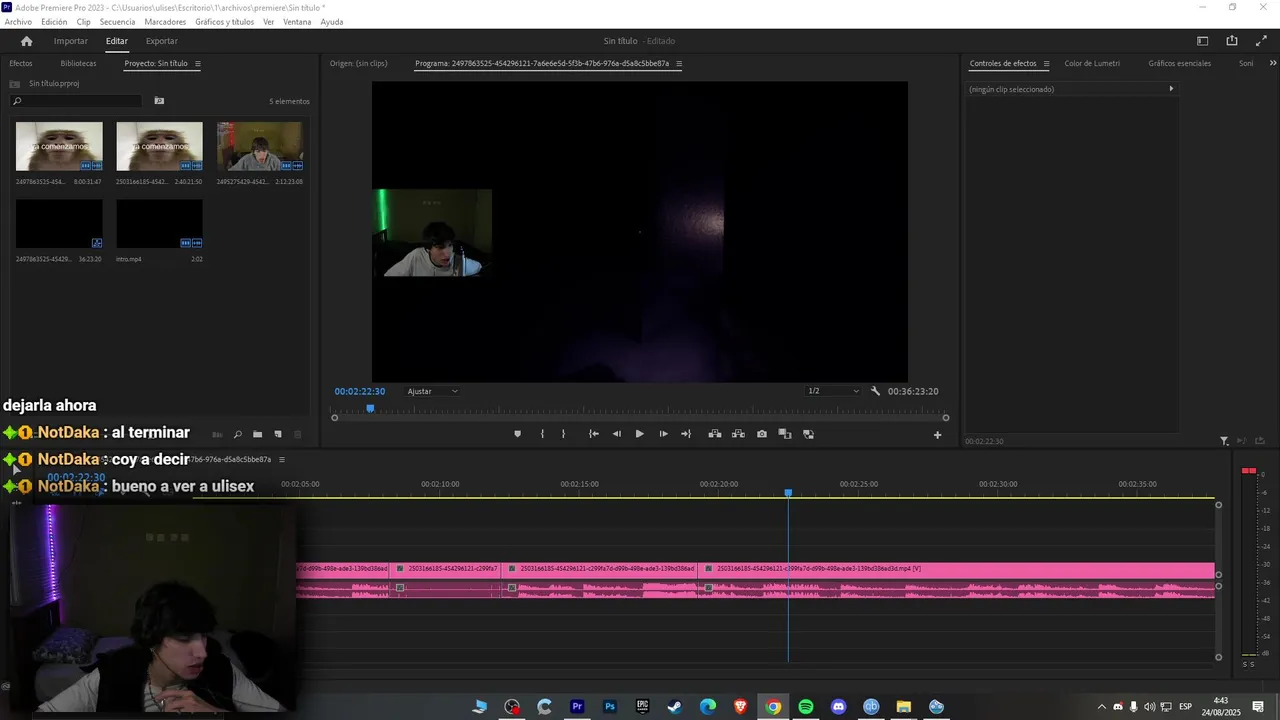1280x720 pixels.
Task: Click the Lift button
Action: pyautogui.click(x=714, y=434)
